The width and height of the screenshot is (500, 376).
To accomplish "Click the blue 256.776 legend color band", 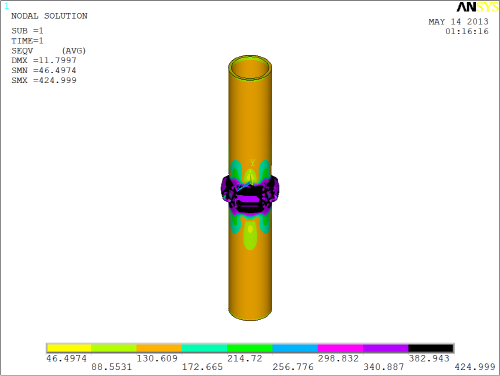I will [295, 348].
